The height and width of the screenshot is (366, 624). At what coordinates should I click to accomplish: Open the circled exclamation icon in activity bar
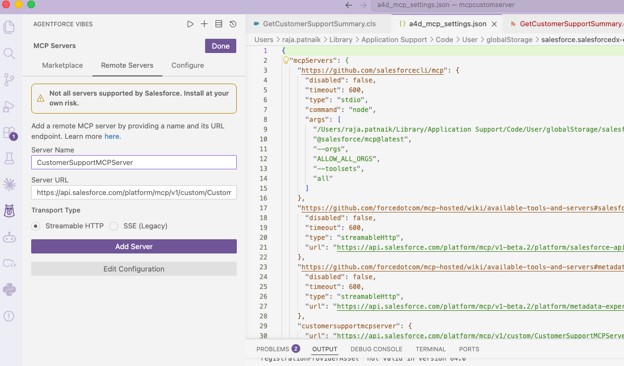pyautogui.click(x=9, y=316)
